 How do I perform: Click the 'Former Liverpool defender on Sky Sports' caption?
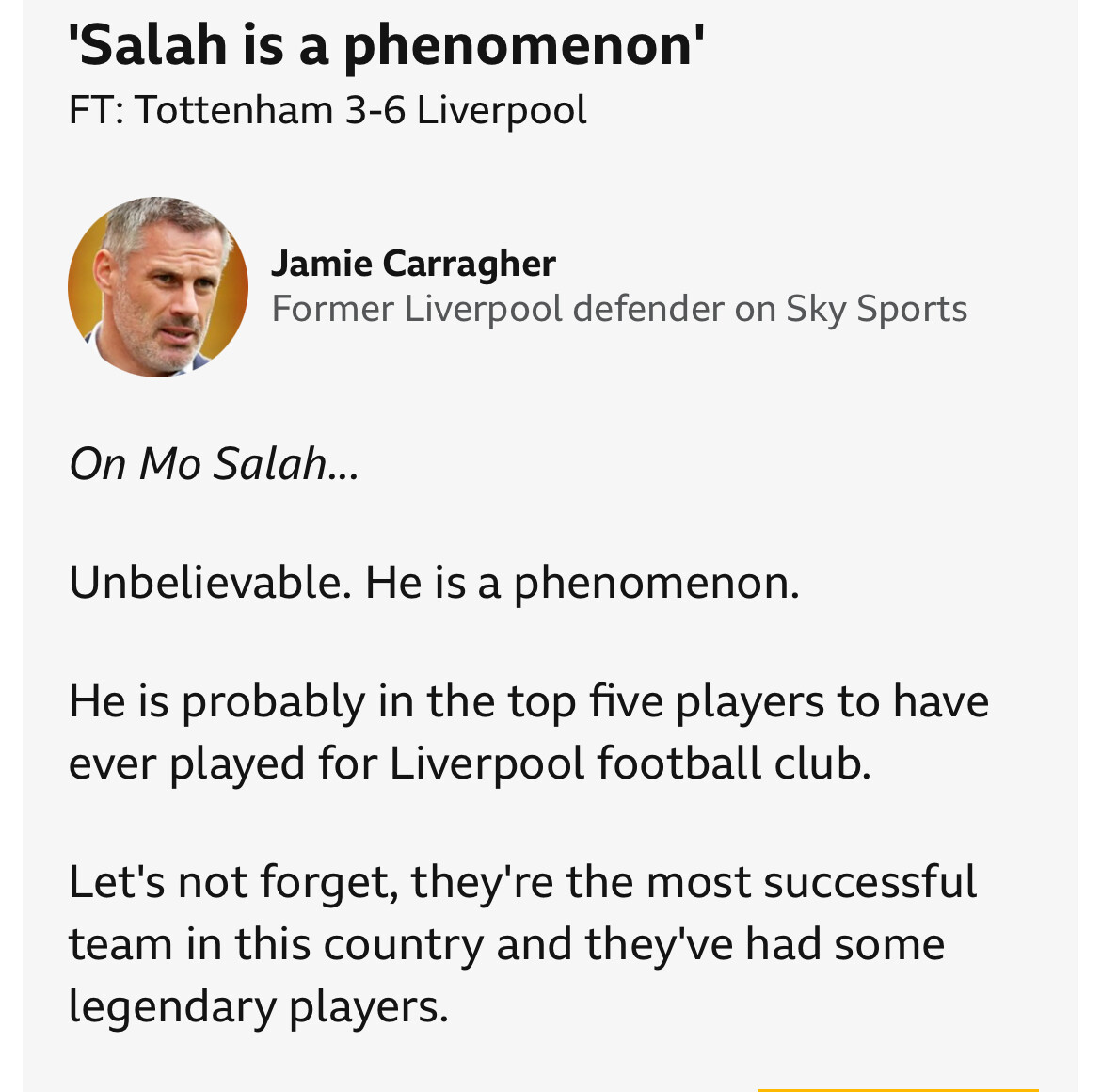pos(619,309)
